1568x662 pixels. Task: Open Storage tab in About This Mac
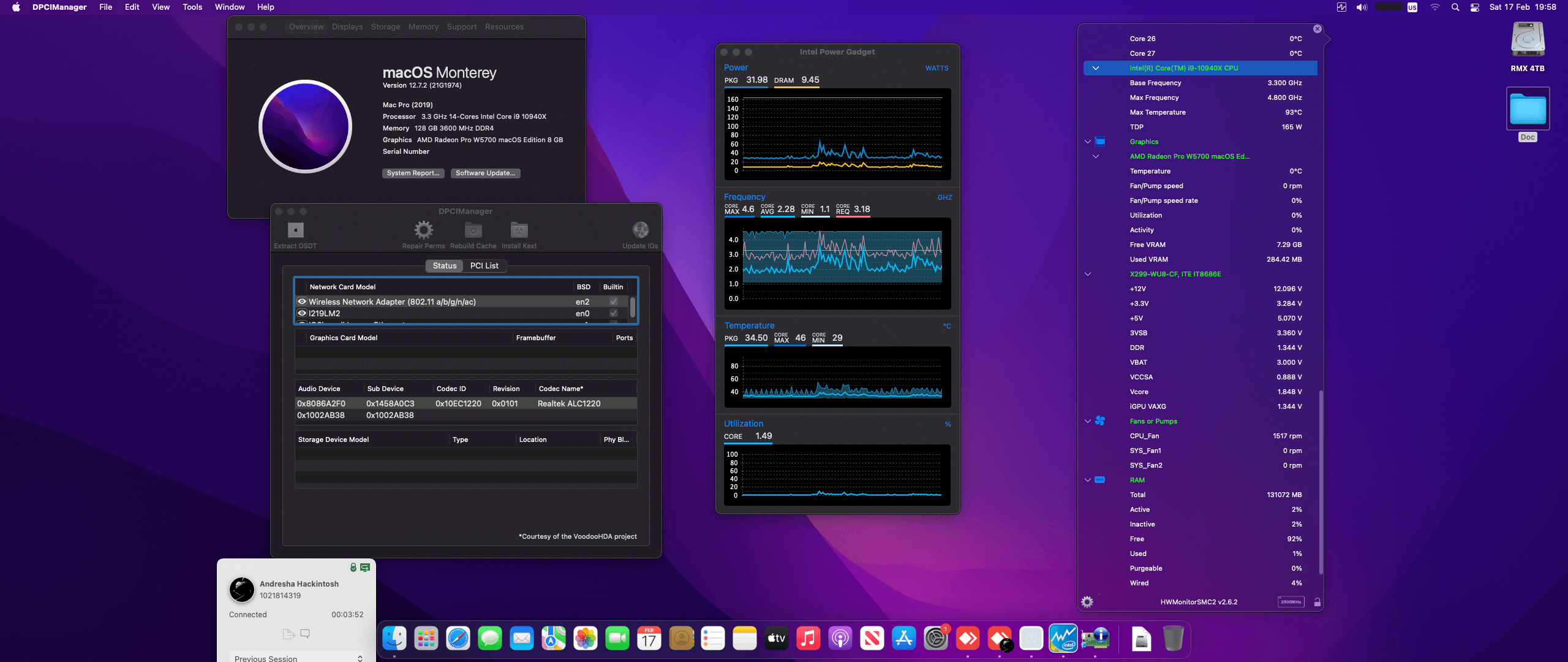(385, 27)
